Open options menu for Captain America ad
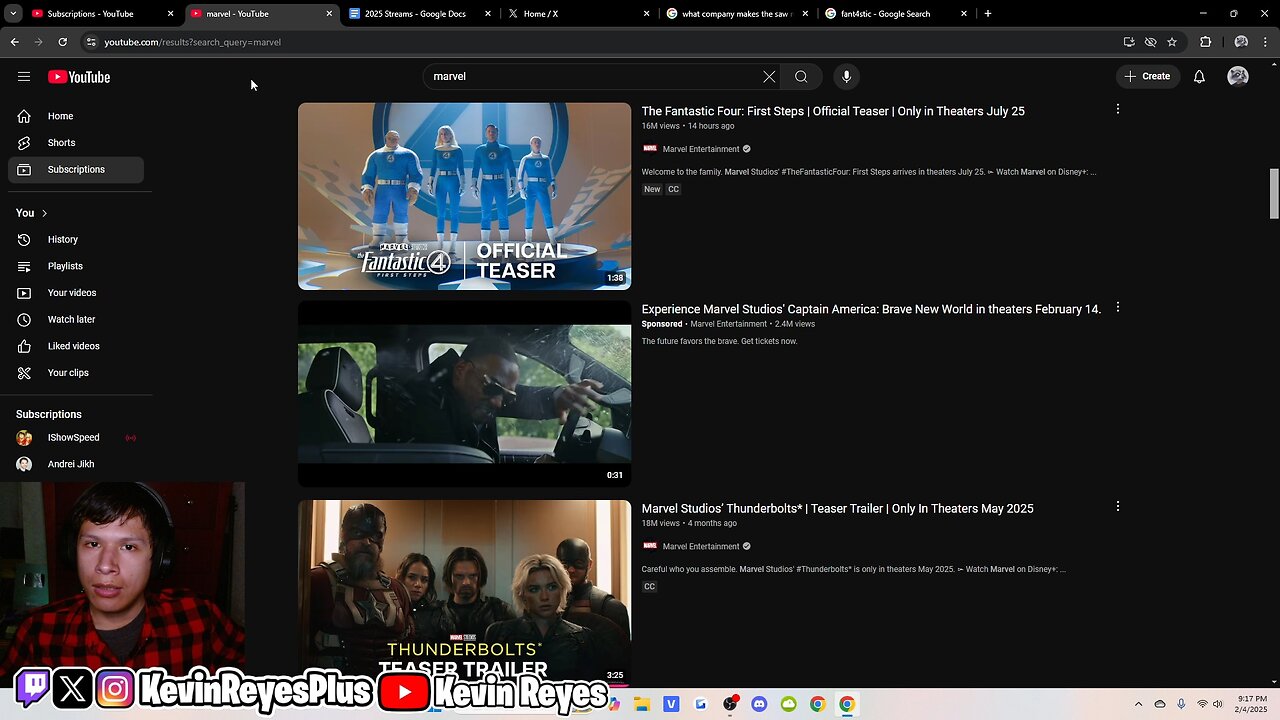The height and width of the screenshot is (720, 1280). coord(1118,307)
